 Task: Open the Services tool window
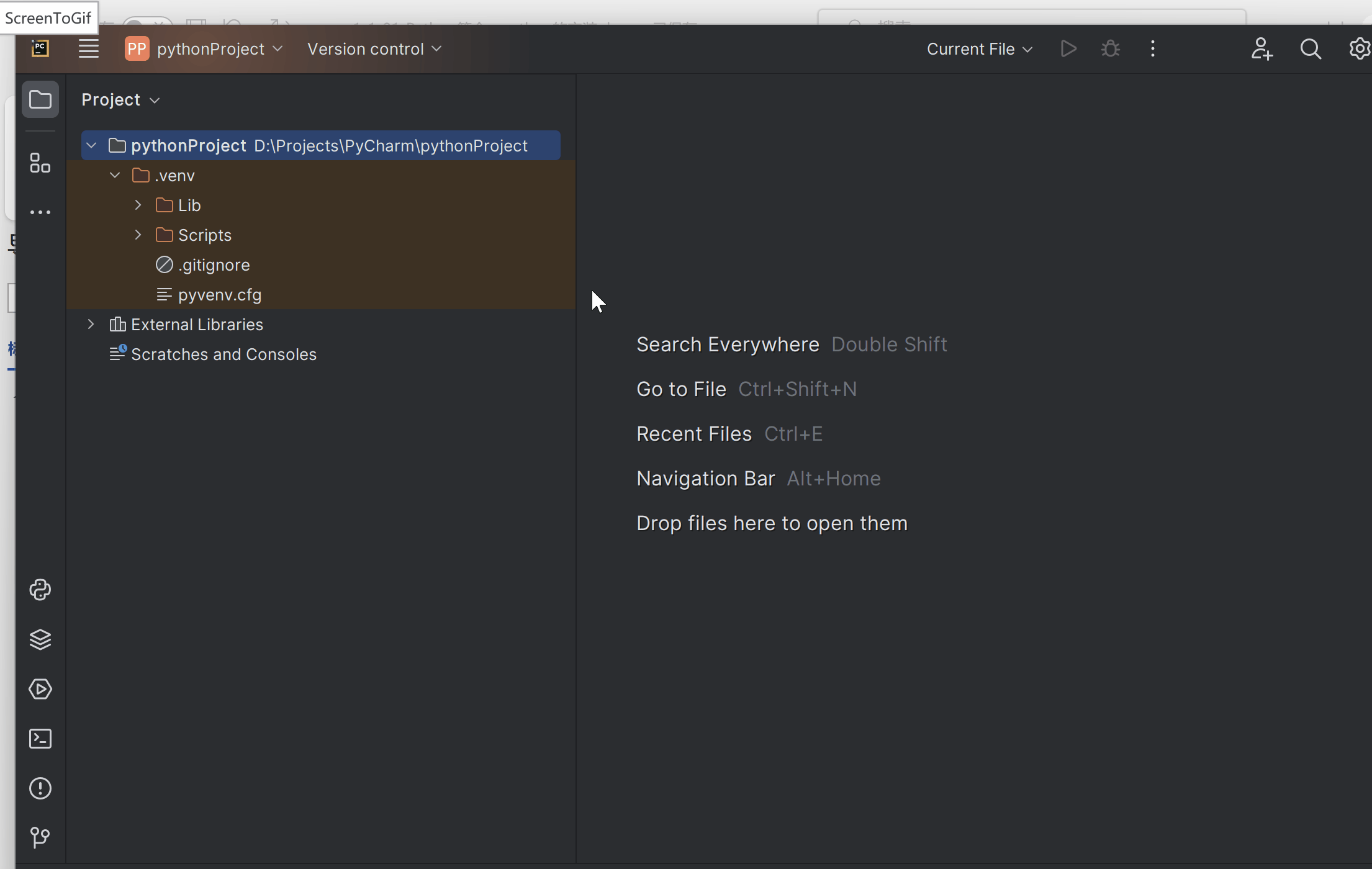(40, 689)
